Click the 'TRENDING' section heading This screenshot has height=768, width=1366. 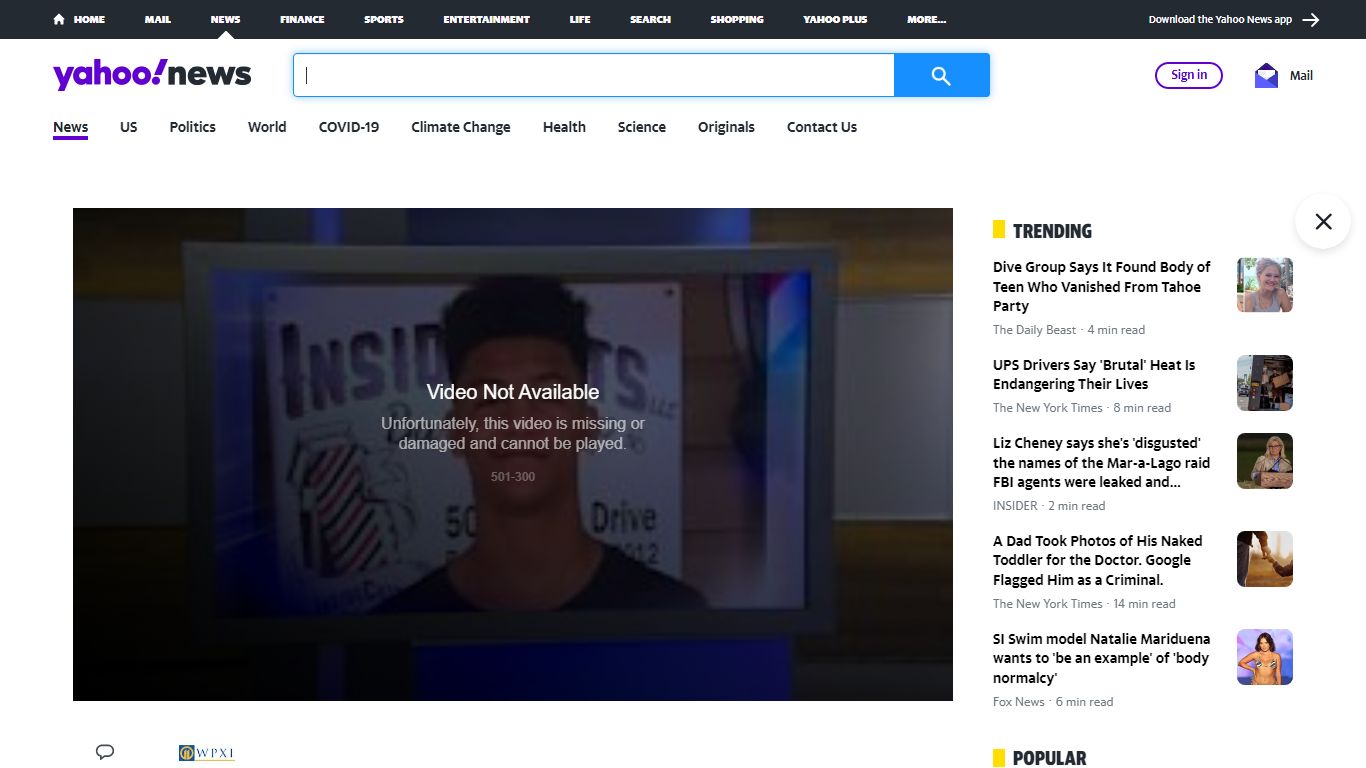(1052, 231)
